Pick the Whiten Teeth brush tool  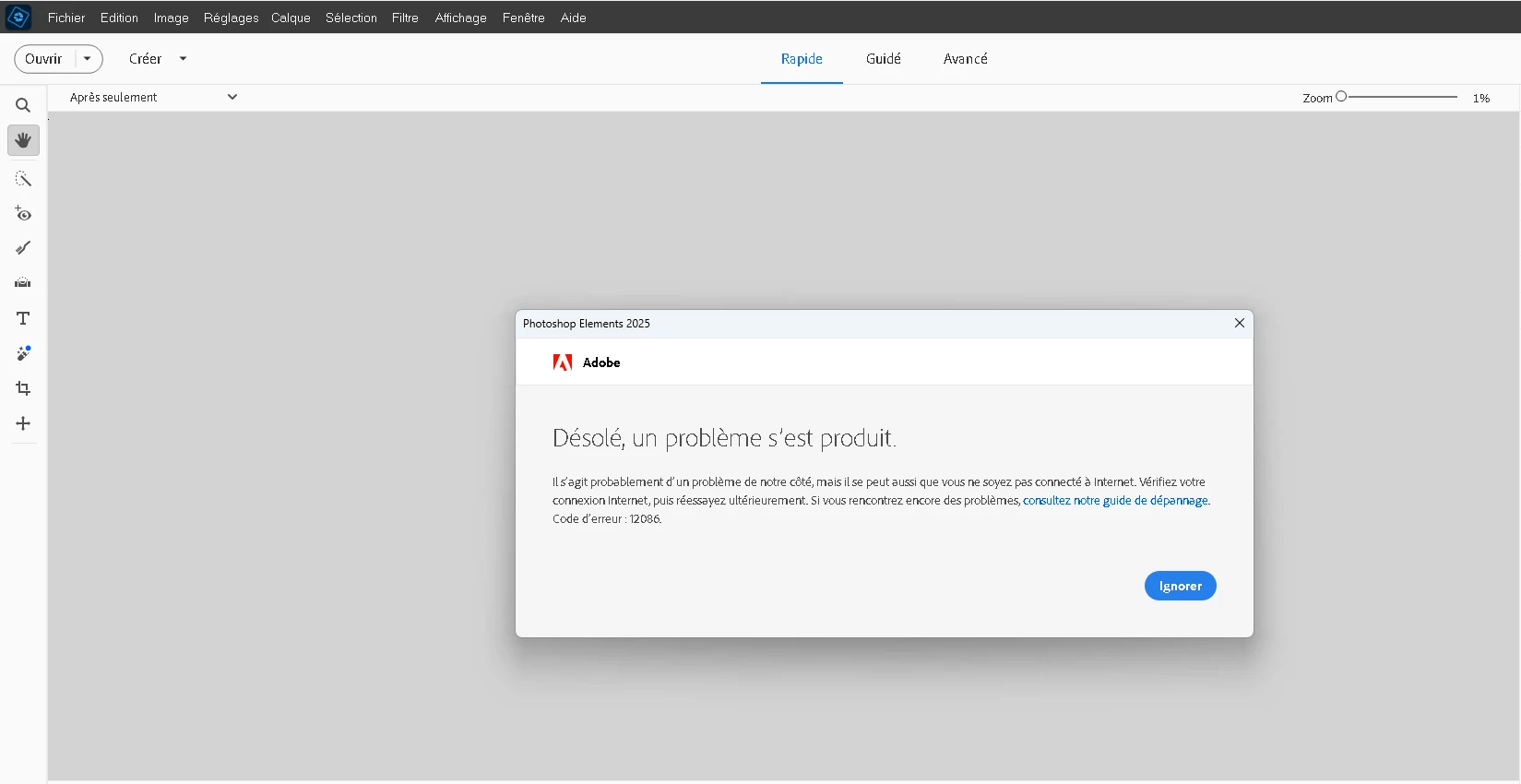[23, 248]
